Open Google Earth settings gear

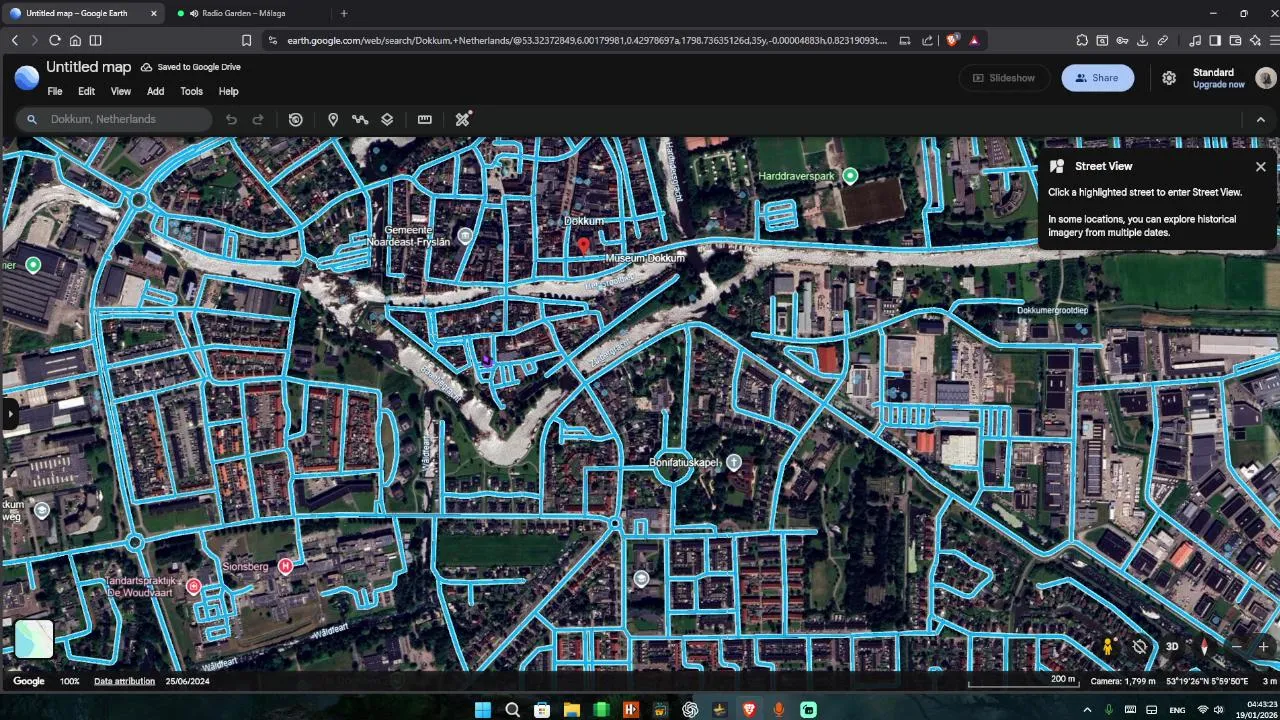click(x=1169, y=78)
